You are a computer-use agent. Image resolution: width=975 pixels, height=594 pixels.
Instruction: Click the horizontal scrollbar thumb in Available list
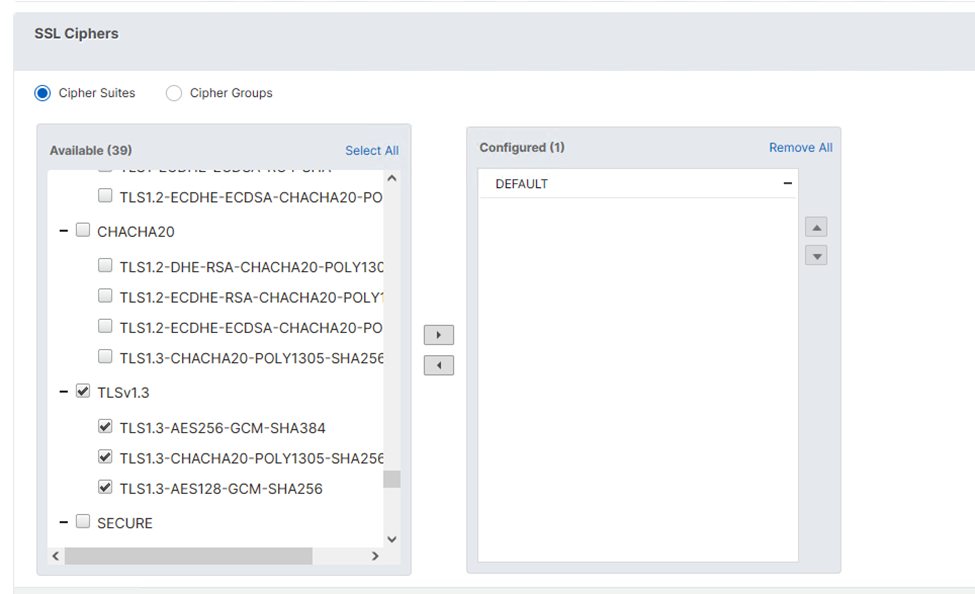pos(188,556)
